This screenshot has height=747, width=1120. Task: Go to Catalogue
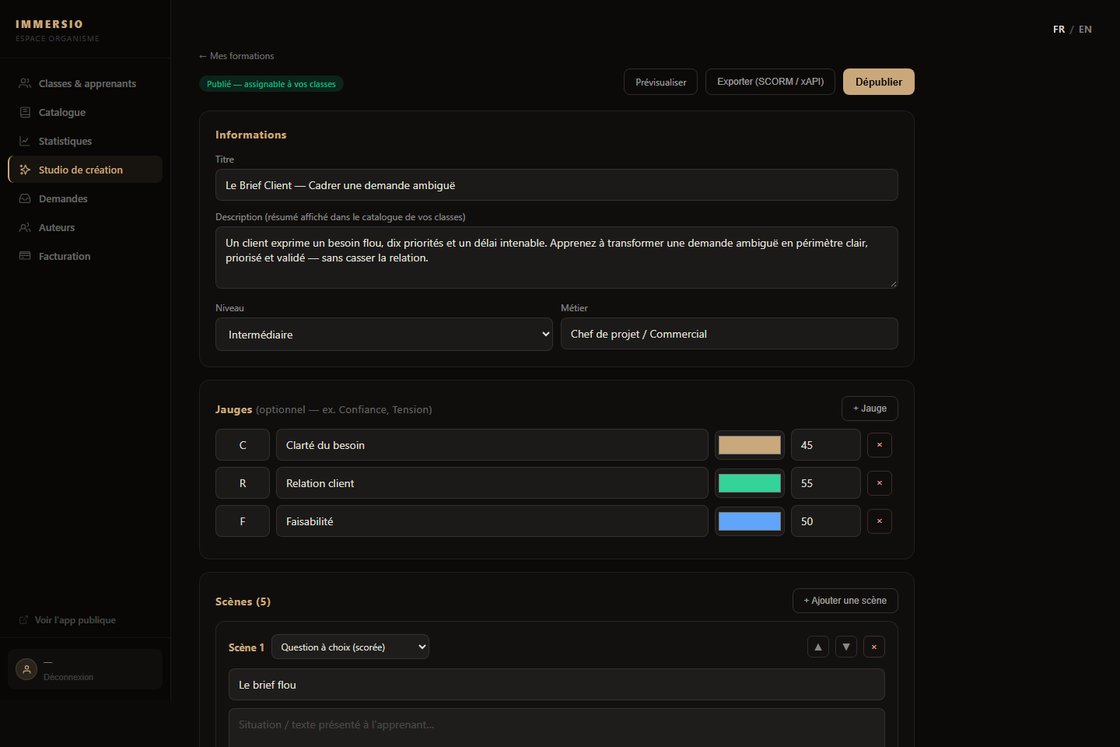pos(85,112)
